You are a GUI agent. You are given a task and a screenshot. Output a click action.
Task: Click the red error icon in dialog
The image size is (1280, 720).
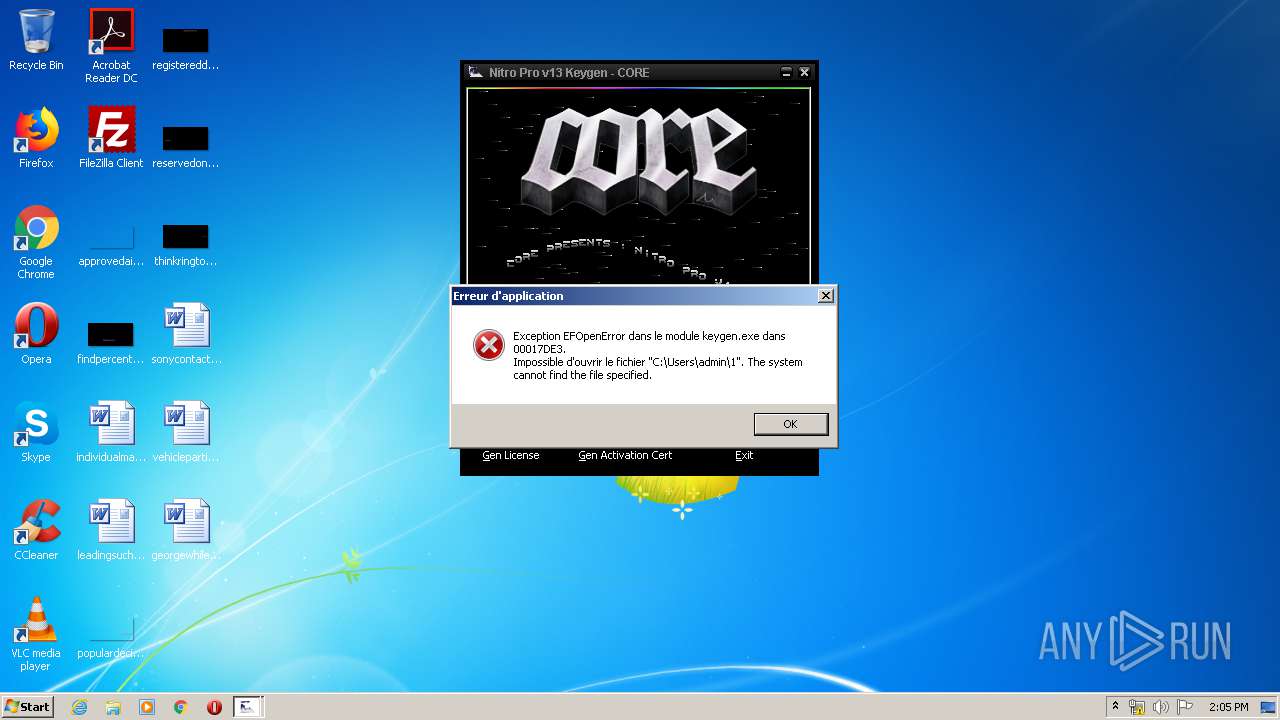[489, 345]
